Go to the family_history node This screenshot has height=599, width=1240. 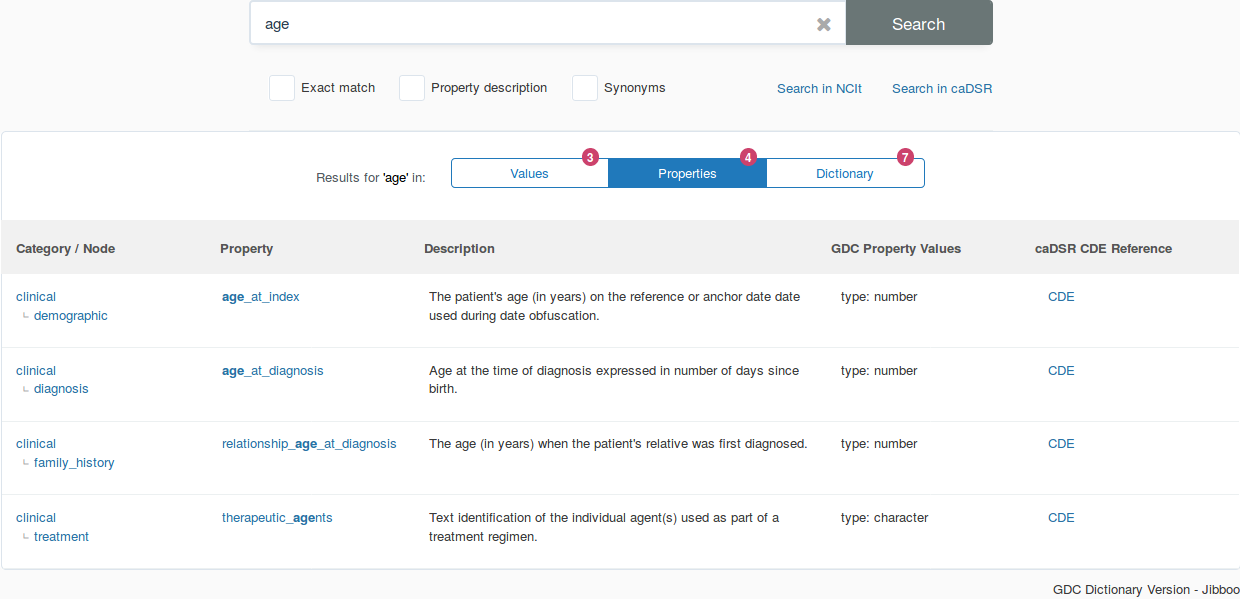74,463
